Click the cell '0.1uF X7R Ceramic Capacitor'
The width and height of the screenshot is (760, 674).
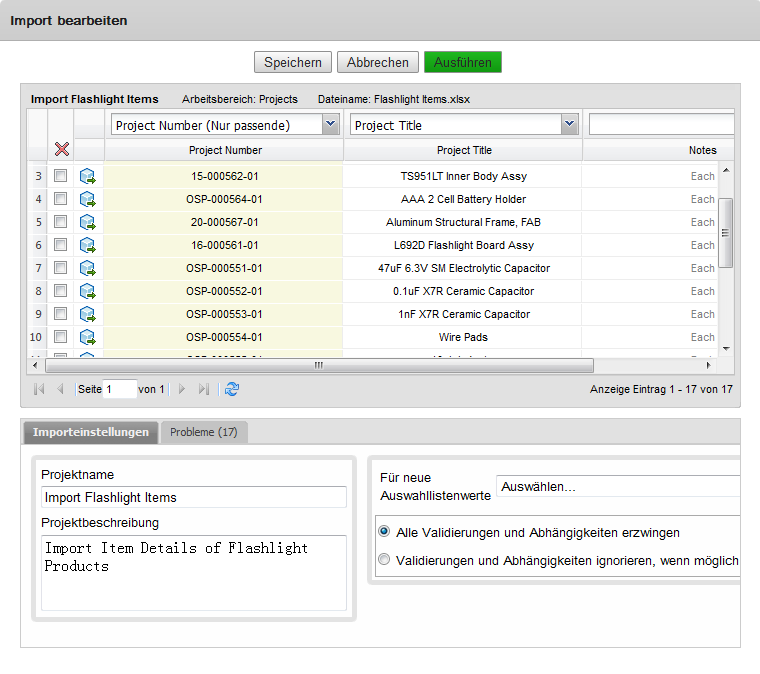tap(463, 291)
